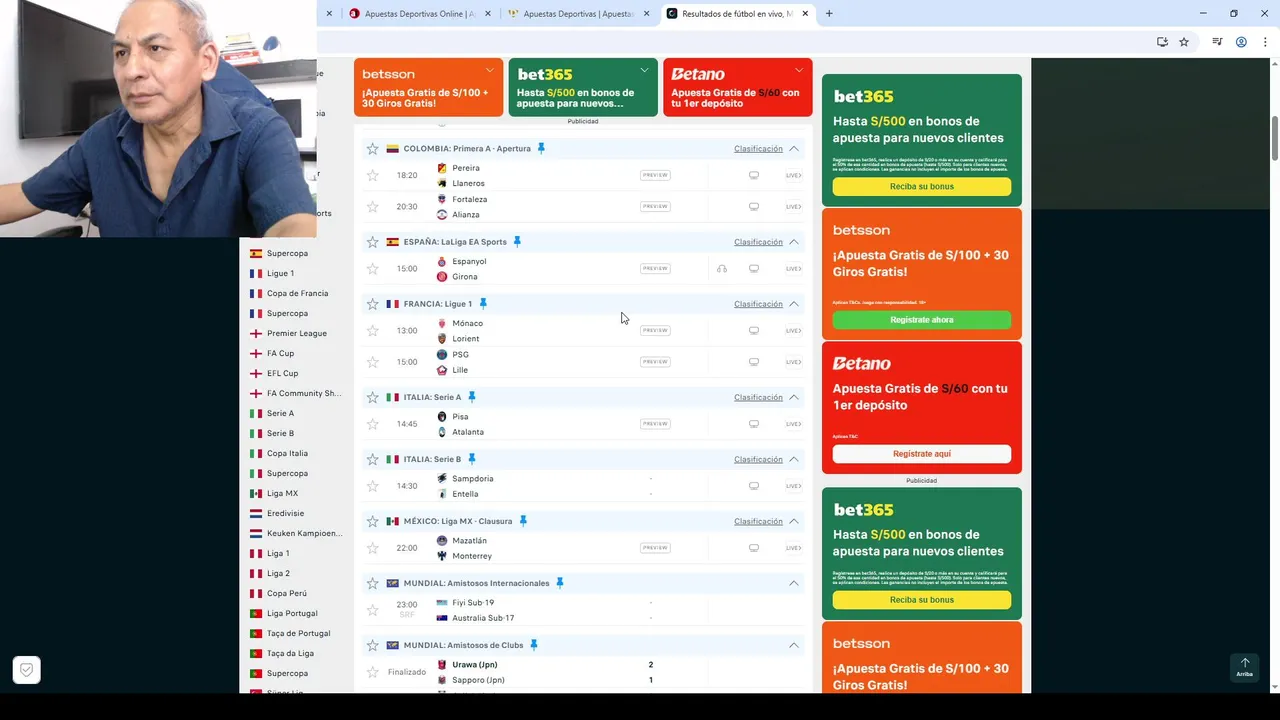Star the Mazatlán vs Monterrey match
1280x720 pixels.
[x=372, y=547]
